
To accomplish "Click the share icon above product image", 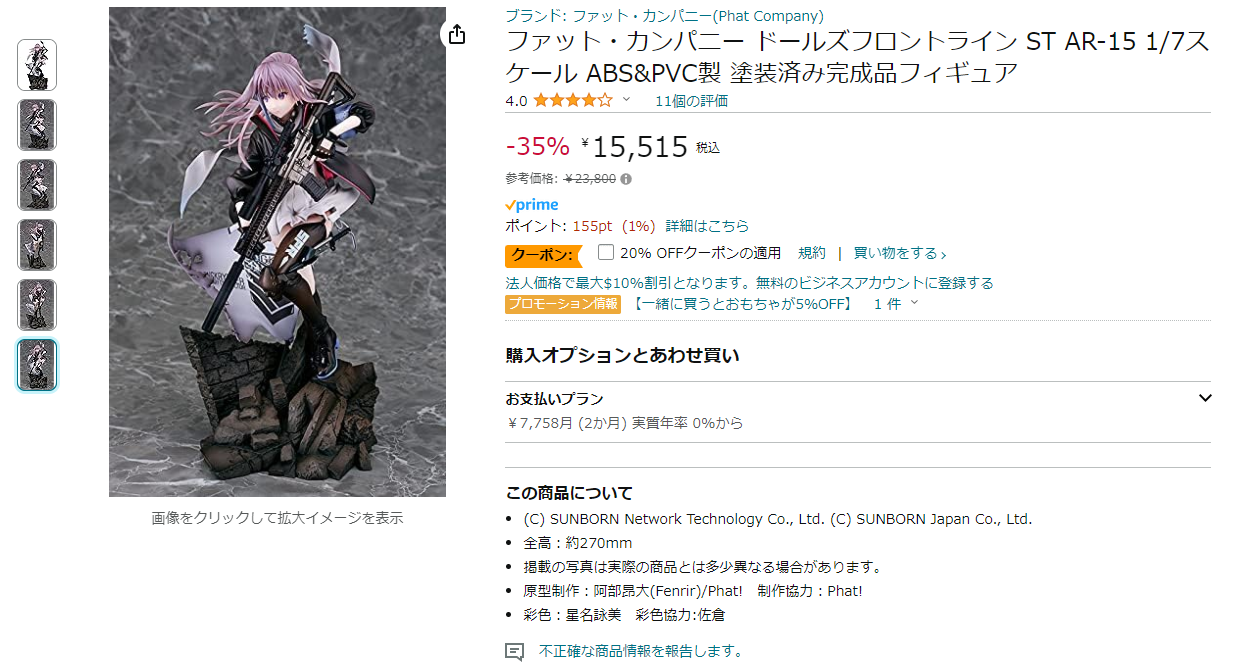I will (x=457, y=34).
